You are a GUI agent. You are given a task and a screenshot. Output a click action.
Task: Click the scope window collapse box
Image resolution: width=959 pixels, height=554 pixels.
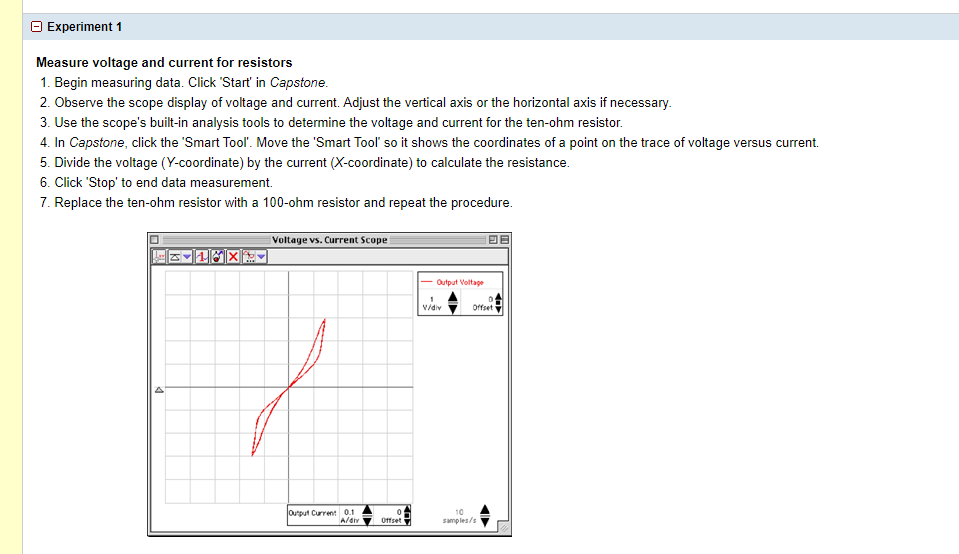point(505,240)
